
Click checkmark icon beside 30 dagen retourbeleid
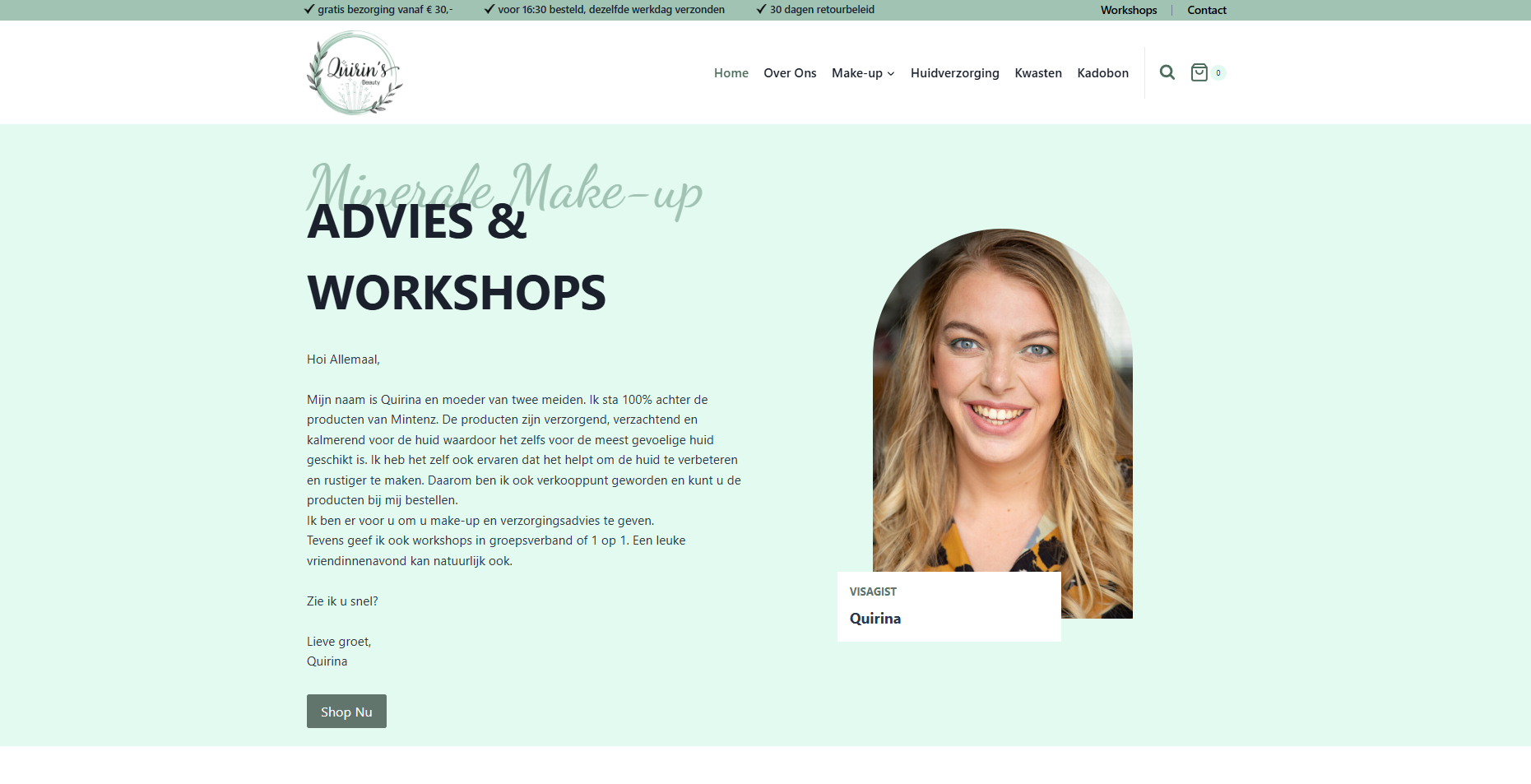pyautogui.click(x=761, y=9)
